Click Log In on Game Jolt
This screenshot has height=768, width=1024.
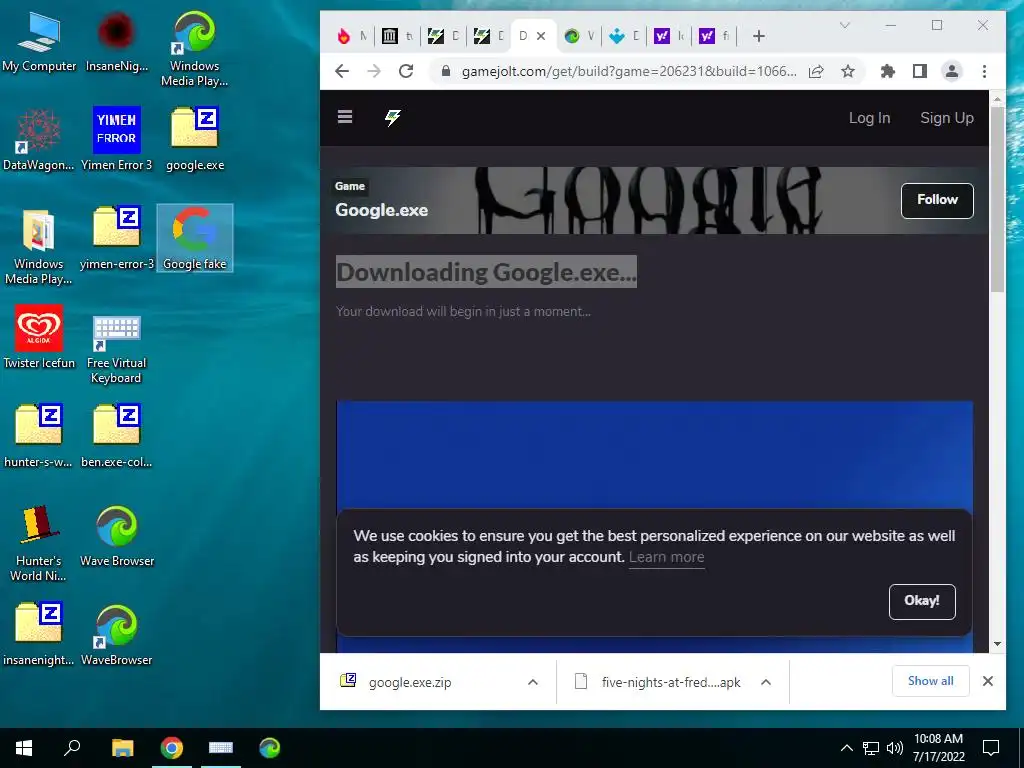869,118
